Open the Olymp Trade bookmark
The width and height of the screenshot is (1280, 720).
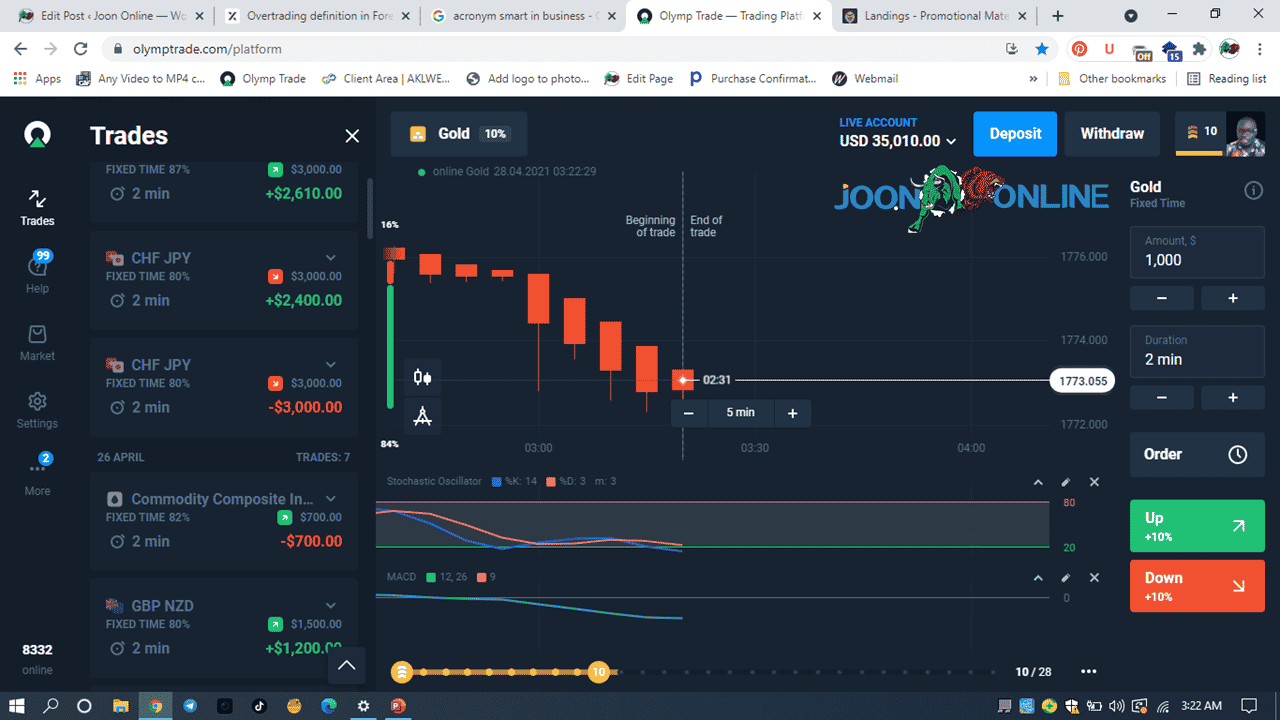click(263, 79)
